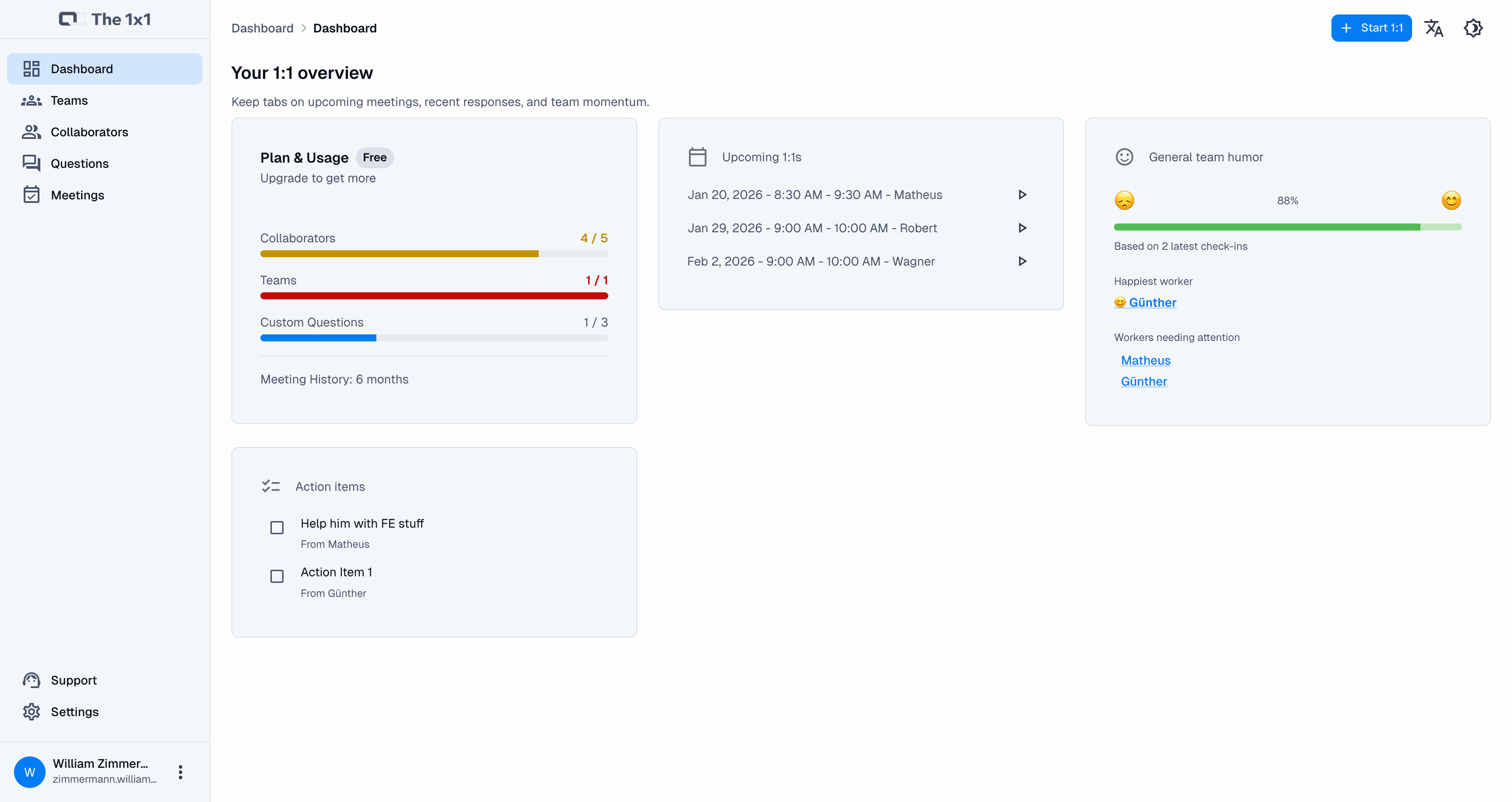1512x802 pixels.
Task: Select Meetings in the navigation menu
Action: pos(78,194)
